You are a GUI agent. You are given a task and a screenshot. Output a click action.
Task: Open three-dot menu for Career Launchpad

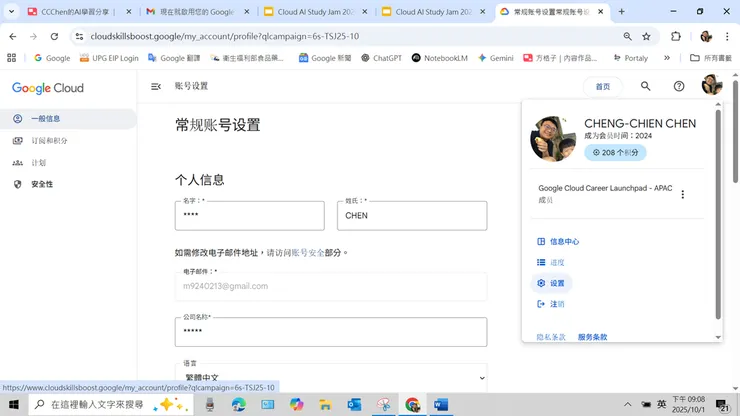point(682,195)
